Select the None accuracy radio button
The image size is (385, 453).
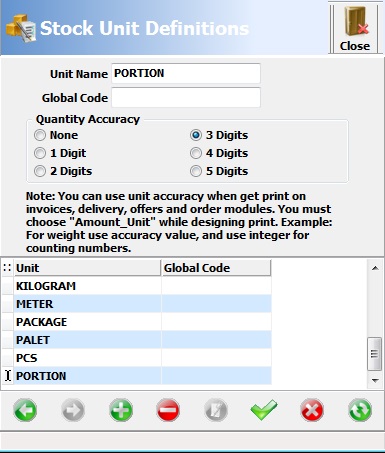40,135
